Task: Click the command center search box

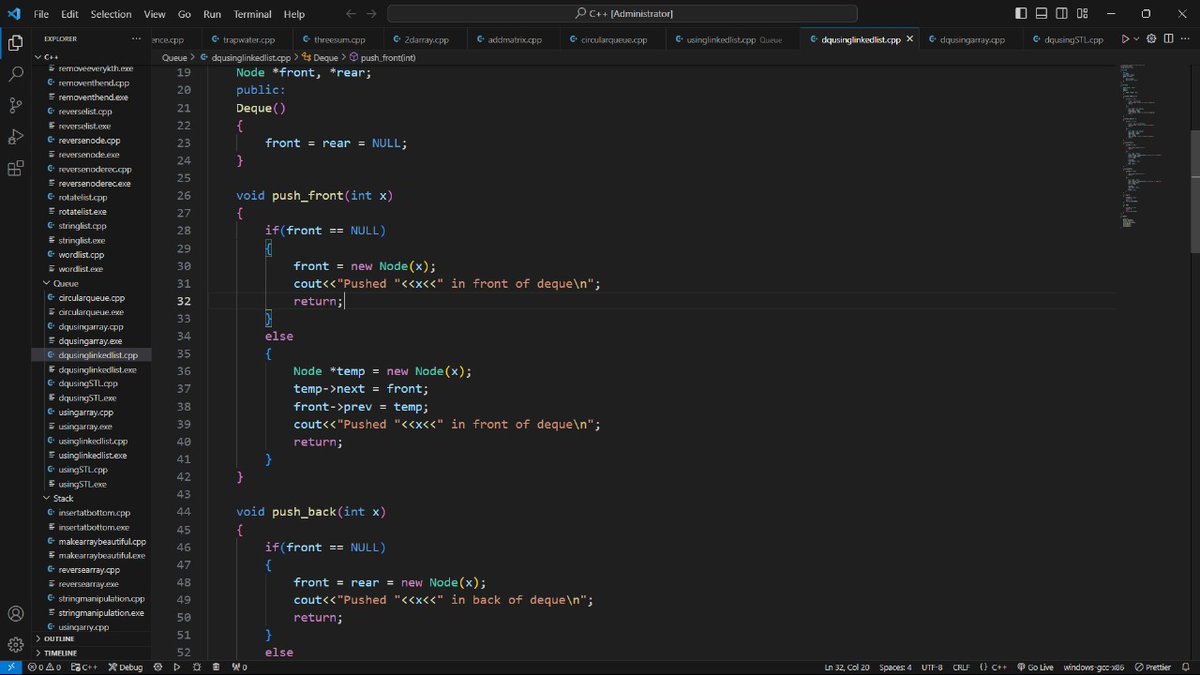Action: (622, 14)
